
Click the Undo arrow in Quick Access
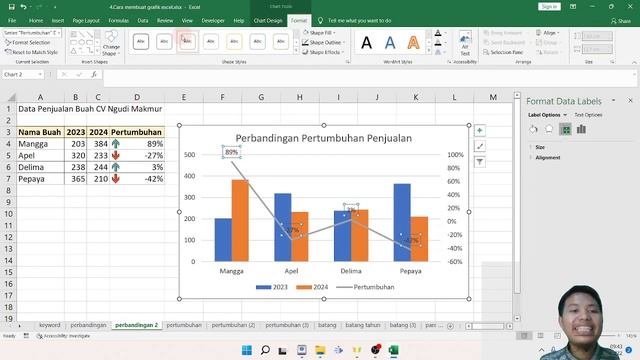point(23,7)
